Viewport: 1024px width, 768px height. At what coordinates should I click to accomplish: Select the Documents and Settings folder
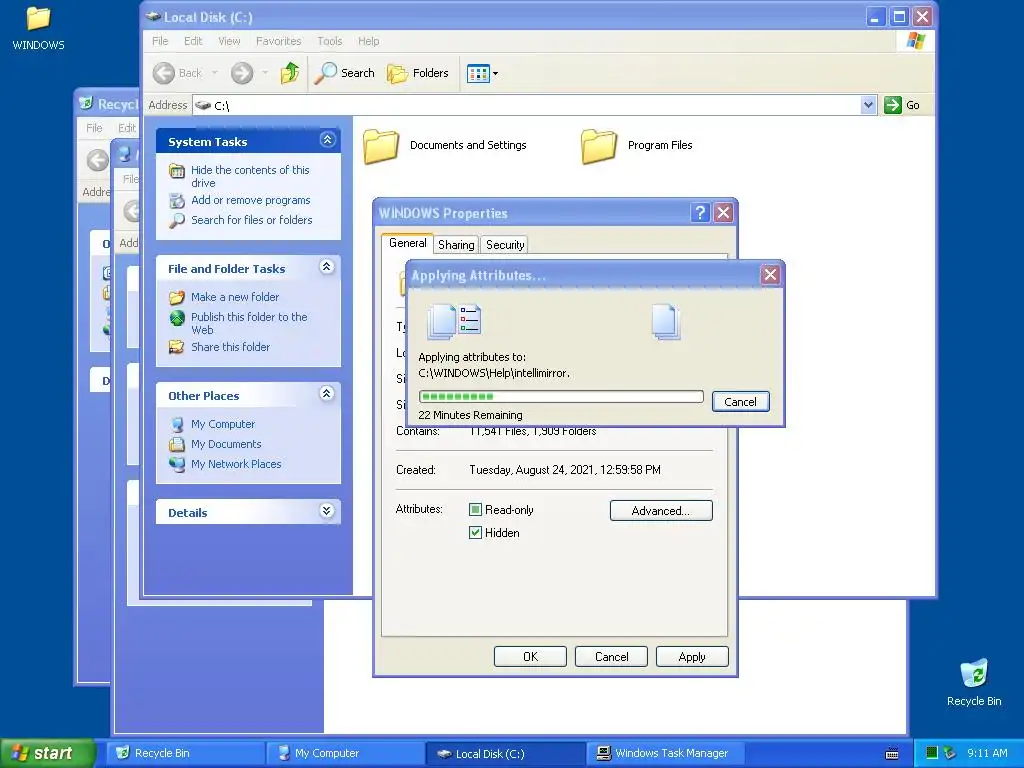(x=445, y=146)
